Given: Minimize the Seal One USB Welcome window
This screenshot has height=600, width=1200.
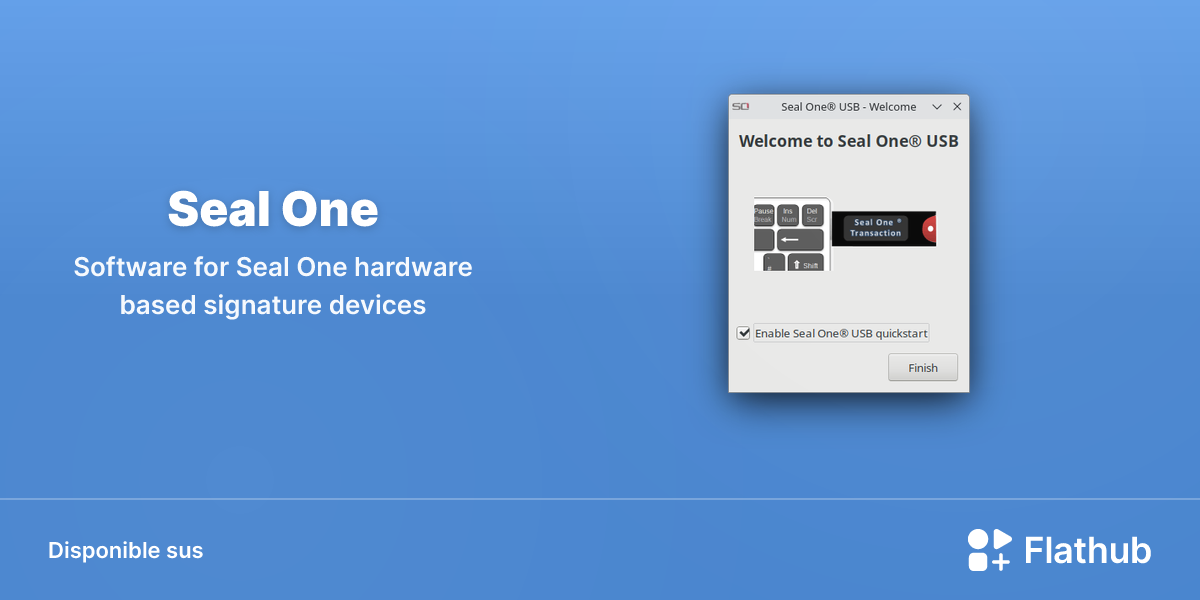Looking at the screenshot, I should [937, 106].
